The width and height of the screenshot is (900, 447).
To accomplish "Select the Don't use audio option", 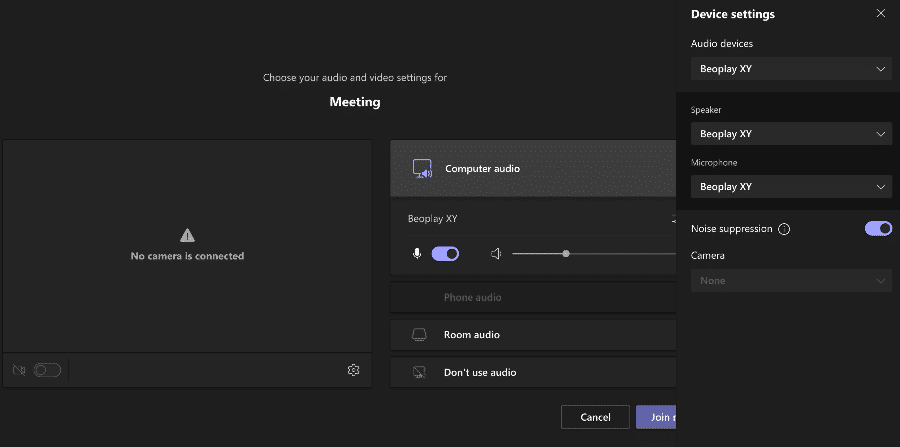I will 533,372.
